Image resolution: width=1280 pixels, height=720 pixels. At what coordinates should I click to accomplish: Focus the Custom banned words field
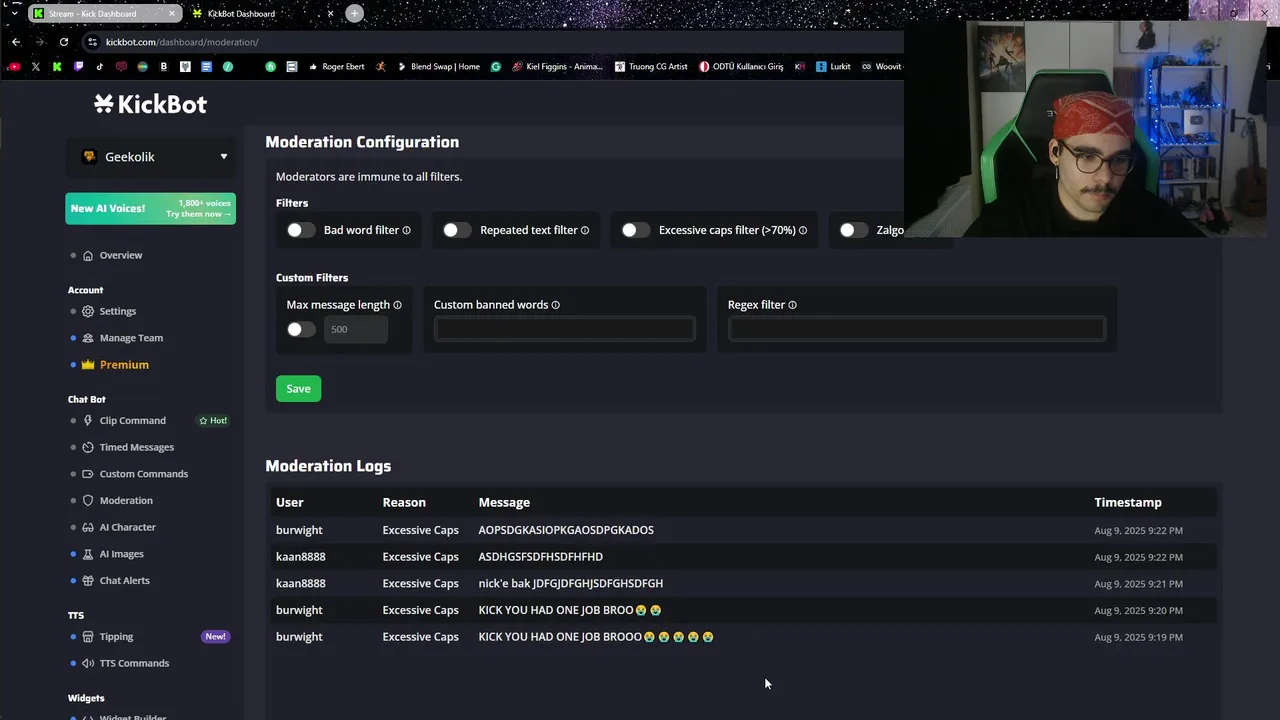pos(565,329)
